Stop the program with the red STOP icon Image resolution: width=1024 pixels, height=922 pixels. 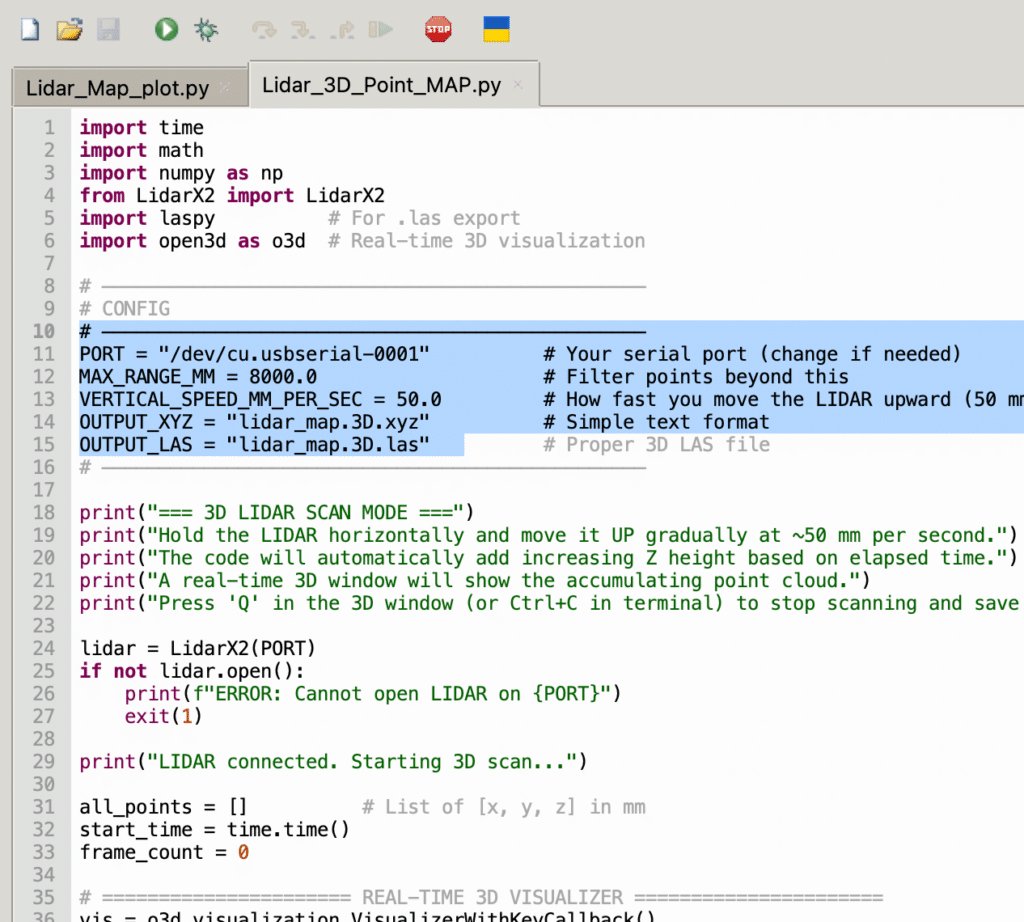[x=438, y=29]
